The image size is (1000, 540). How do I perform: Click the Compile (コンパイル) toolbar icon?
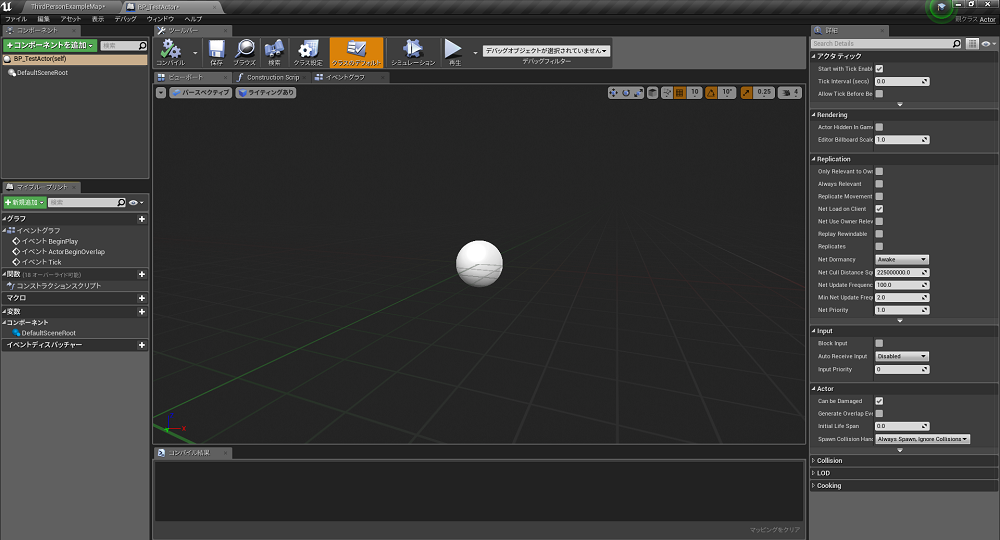point(170,52)
